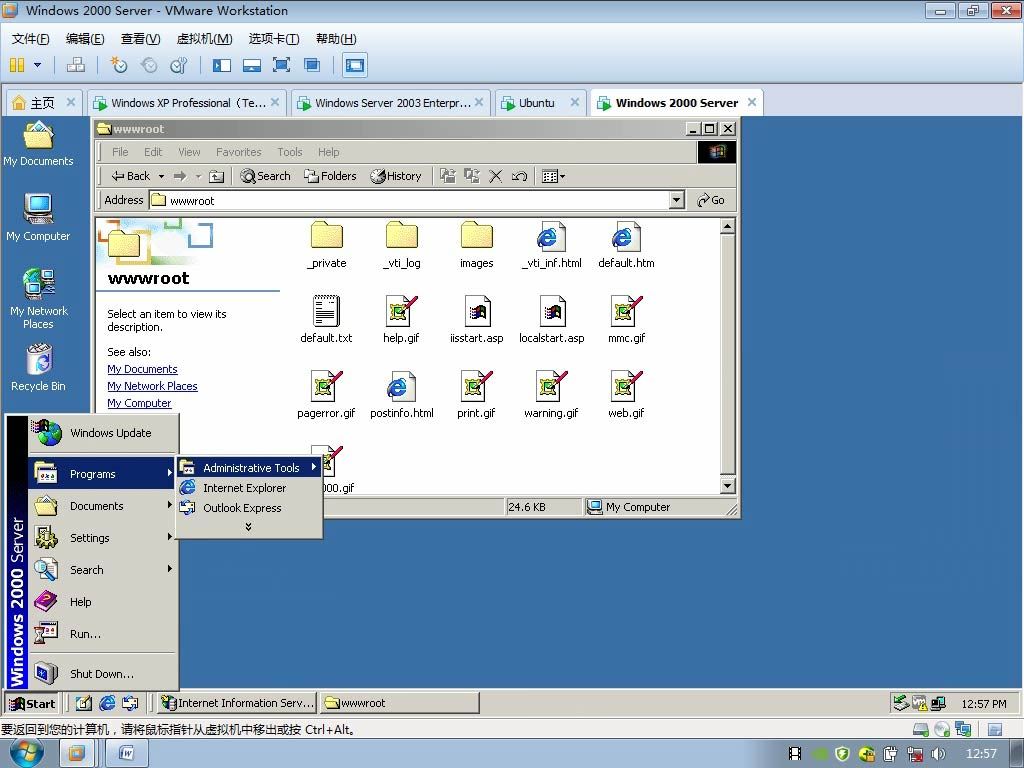Click the Start button
The image size is (1024, 768).
[32, 703]
